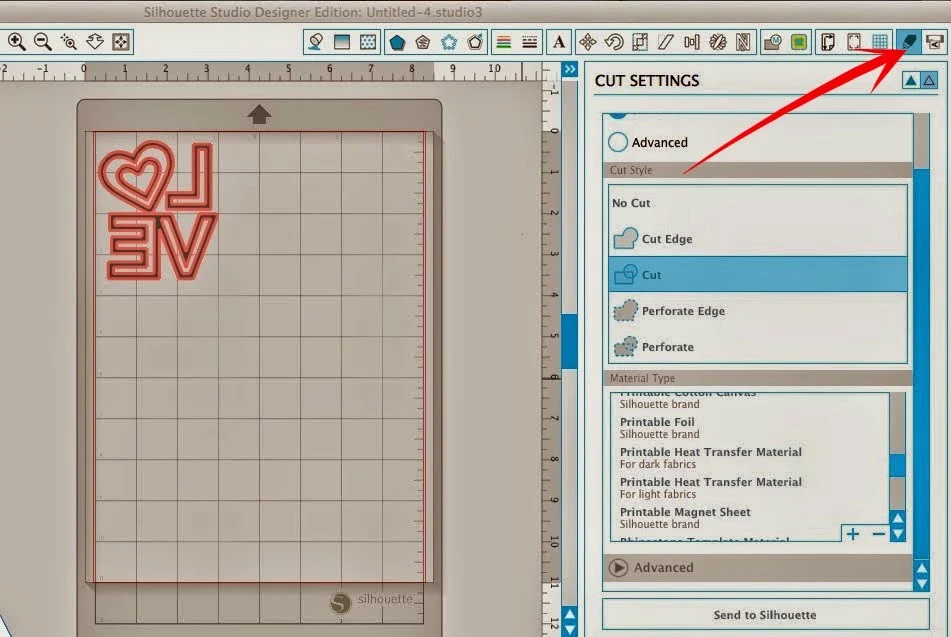Image resolution: width=951 pixels, height=637 pixels.
Task: Click the plus button to add material
Action: pyautogui.click(x=853, y=534)
